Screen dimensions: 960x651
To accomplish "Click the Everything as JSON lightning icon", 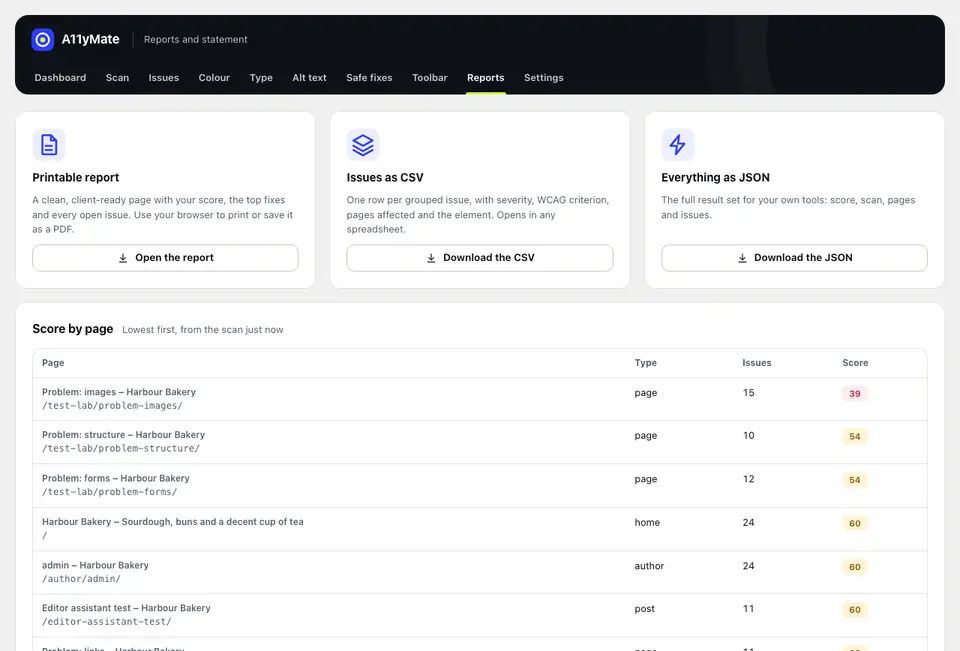I will coord(678,145).
